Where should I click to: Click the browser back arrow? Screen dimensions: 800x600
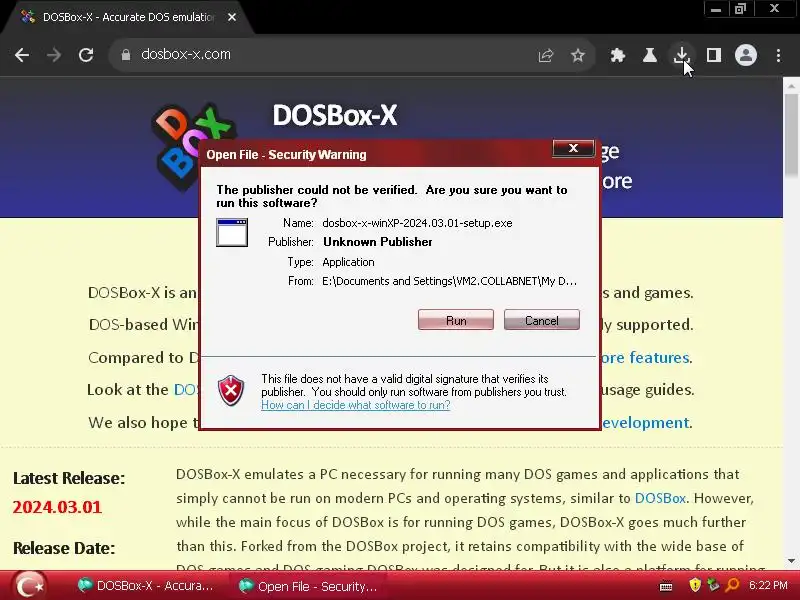point(22,55)
